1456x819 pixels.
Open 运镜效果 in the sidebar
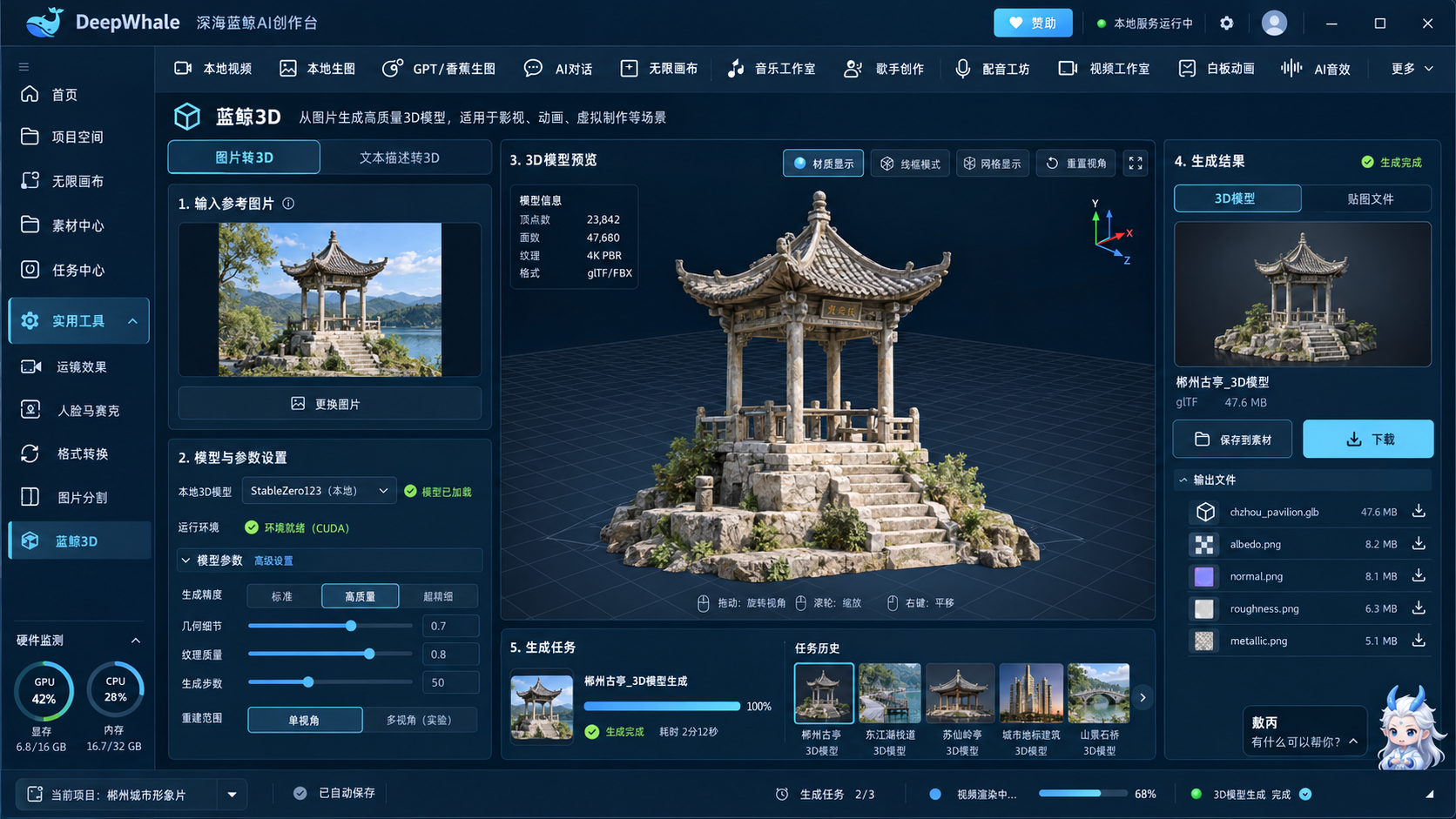78,366
